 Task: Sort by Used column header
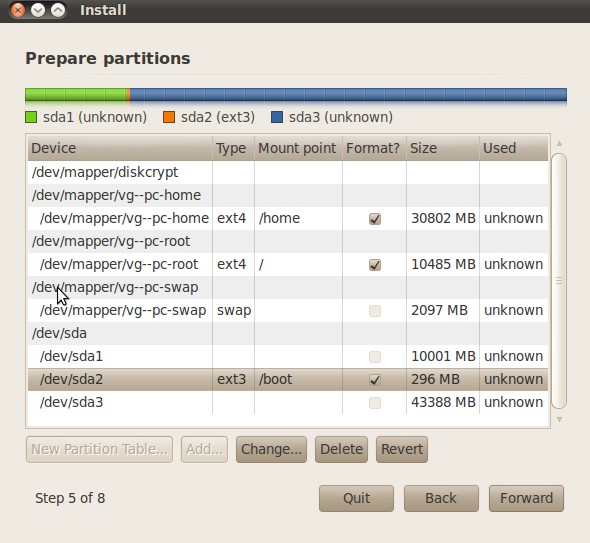point(514,148)
